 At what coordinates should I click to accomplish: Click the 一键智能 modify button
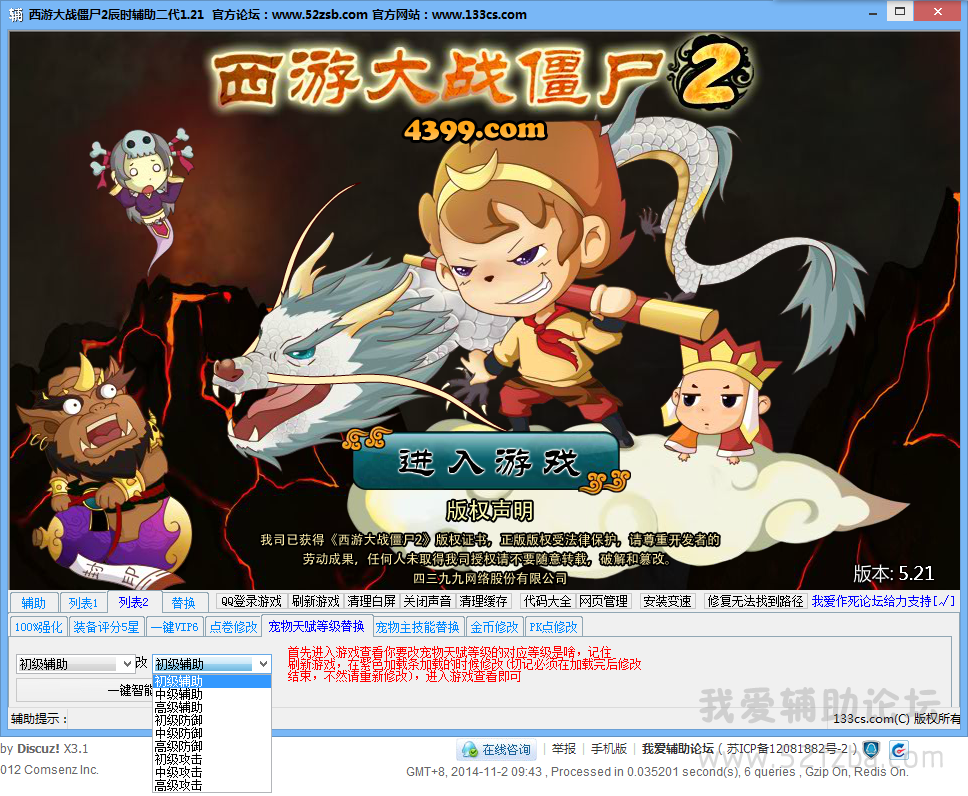[x=84, y=690]
